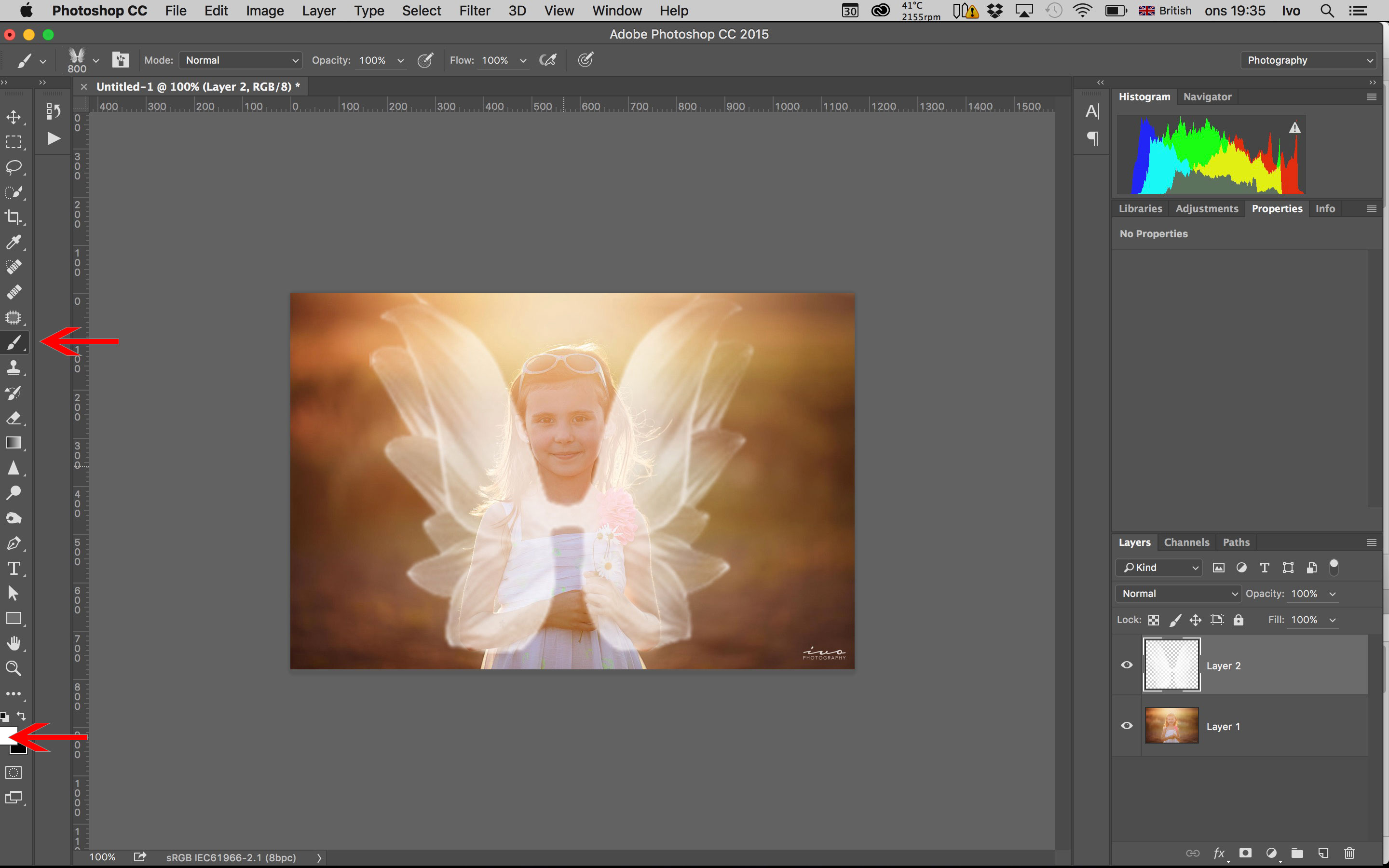Toggle visibility of Layer 2

click(1126, 664)
